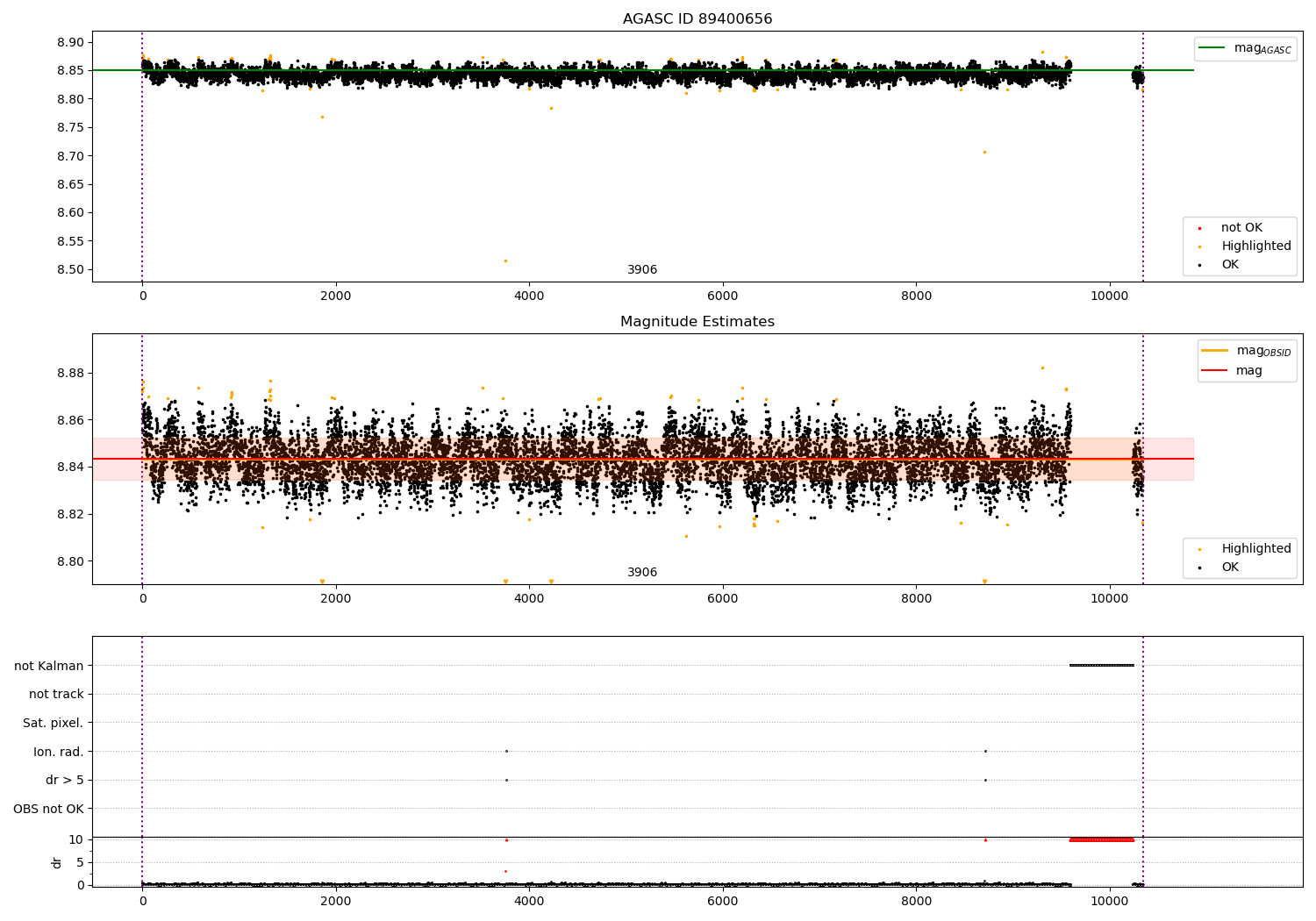Click the 8.75 y-axis tick label

[70, 128]
